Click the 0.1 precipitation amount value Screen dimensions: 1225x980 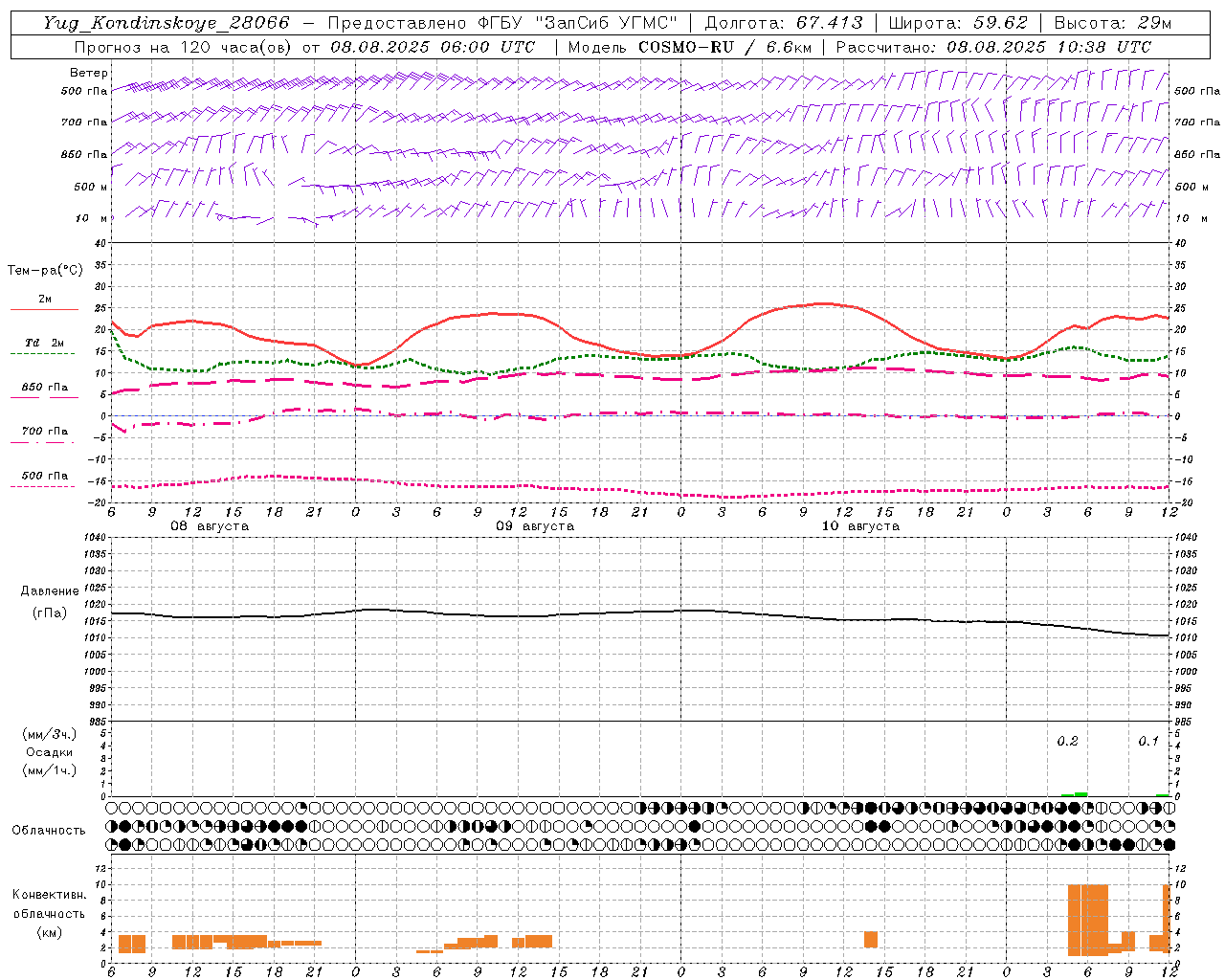(1148, 742)
